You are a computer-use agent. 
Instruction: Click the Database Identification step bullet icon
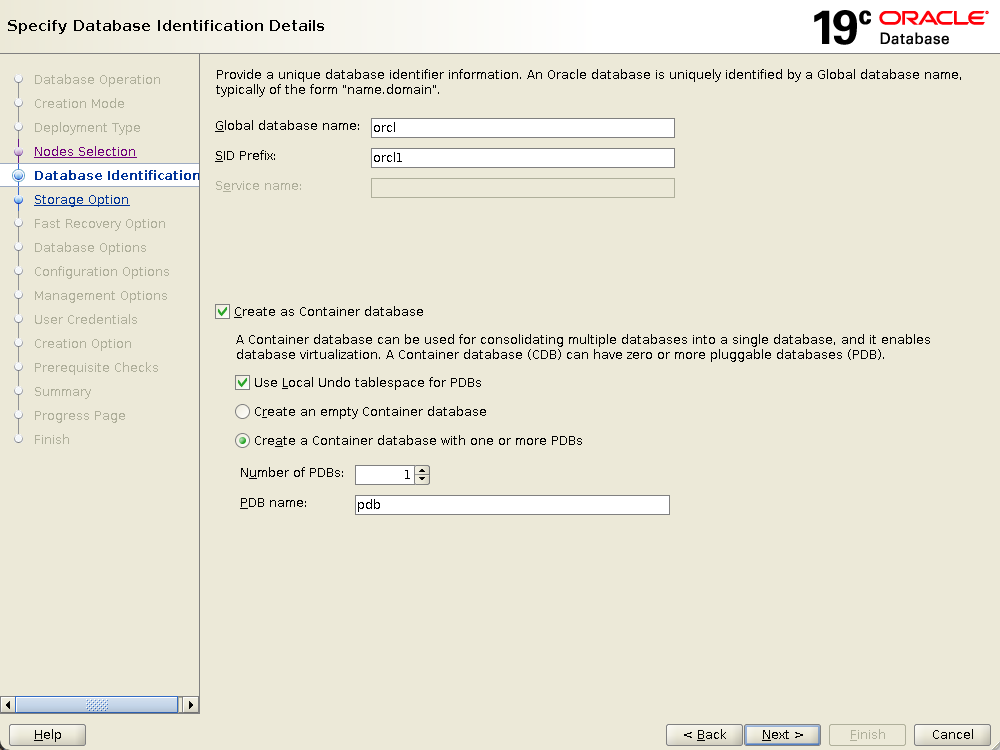click(x=18, y=176)
